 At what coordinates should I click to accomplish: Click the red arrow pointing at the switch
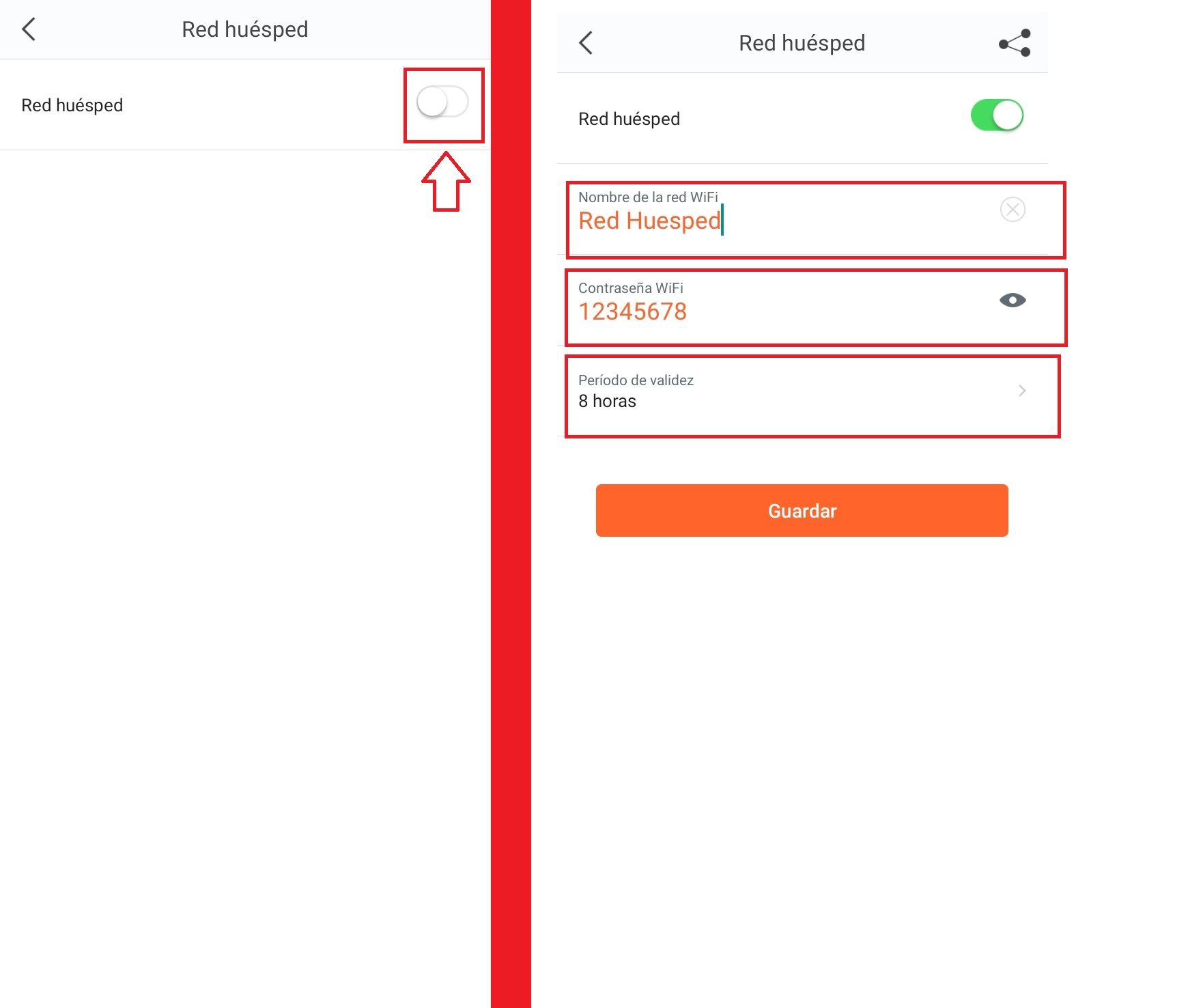click(x=446, y=181)
